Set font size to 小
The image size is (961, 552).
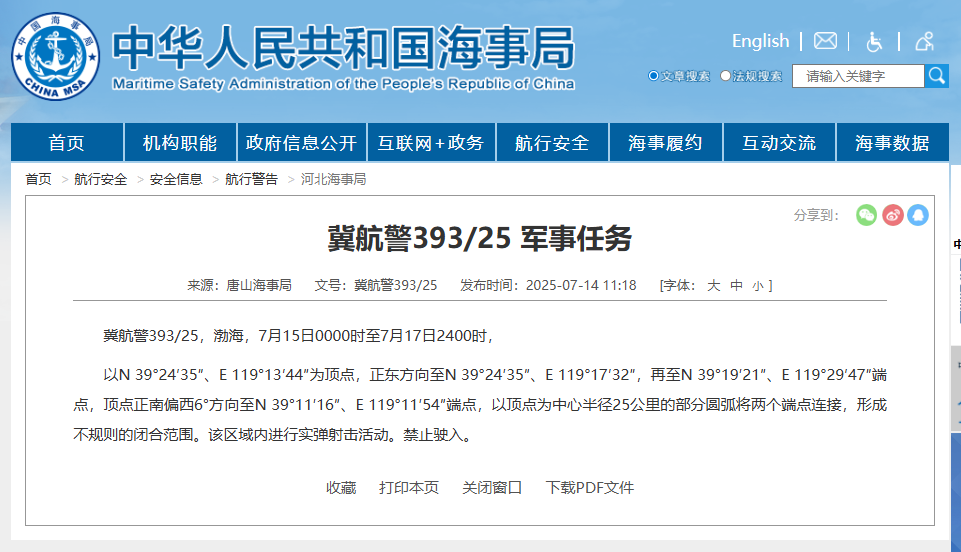758,286
